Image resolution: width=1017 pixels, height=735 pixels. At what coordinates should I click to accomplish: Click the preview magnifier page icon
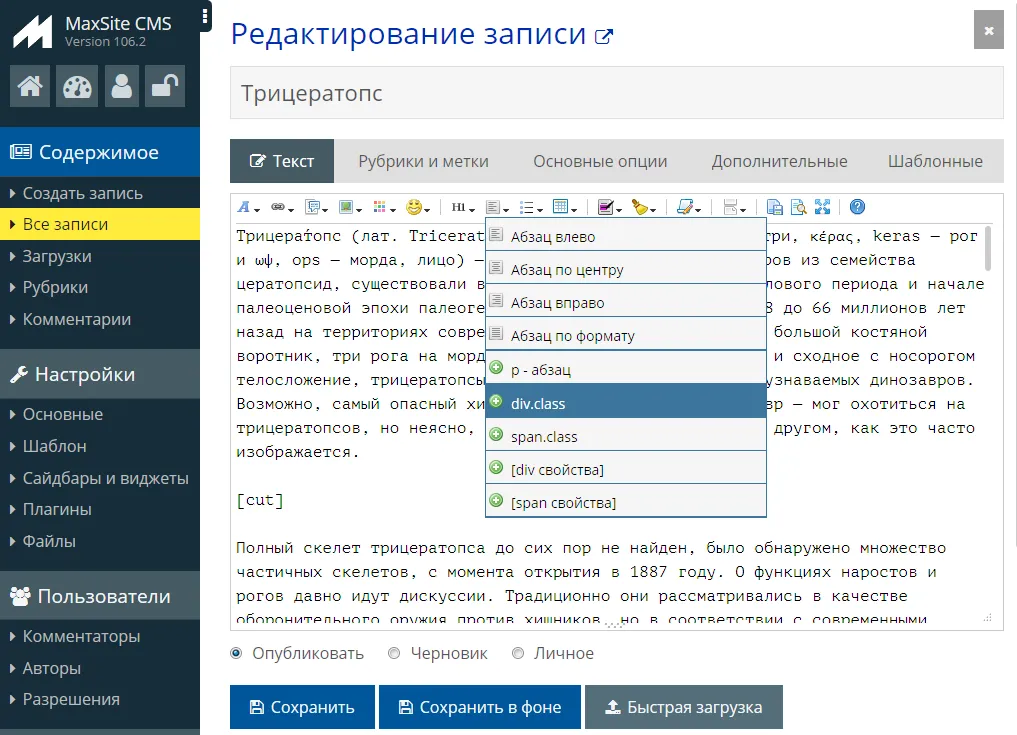pos(798,207)
